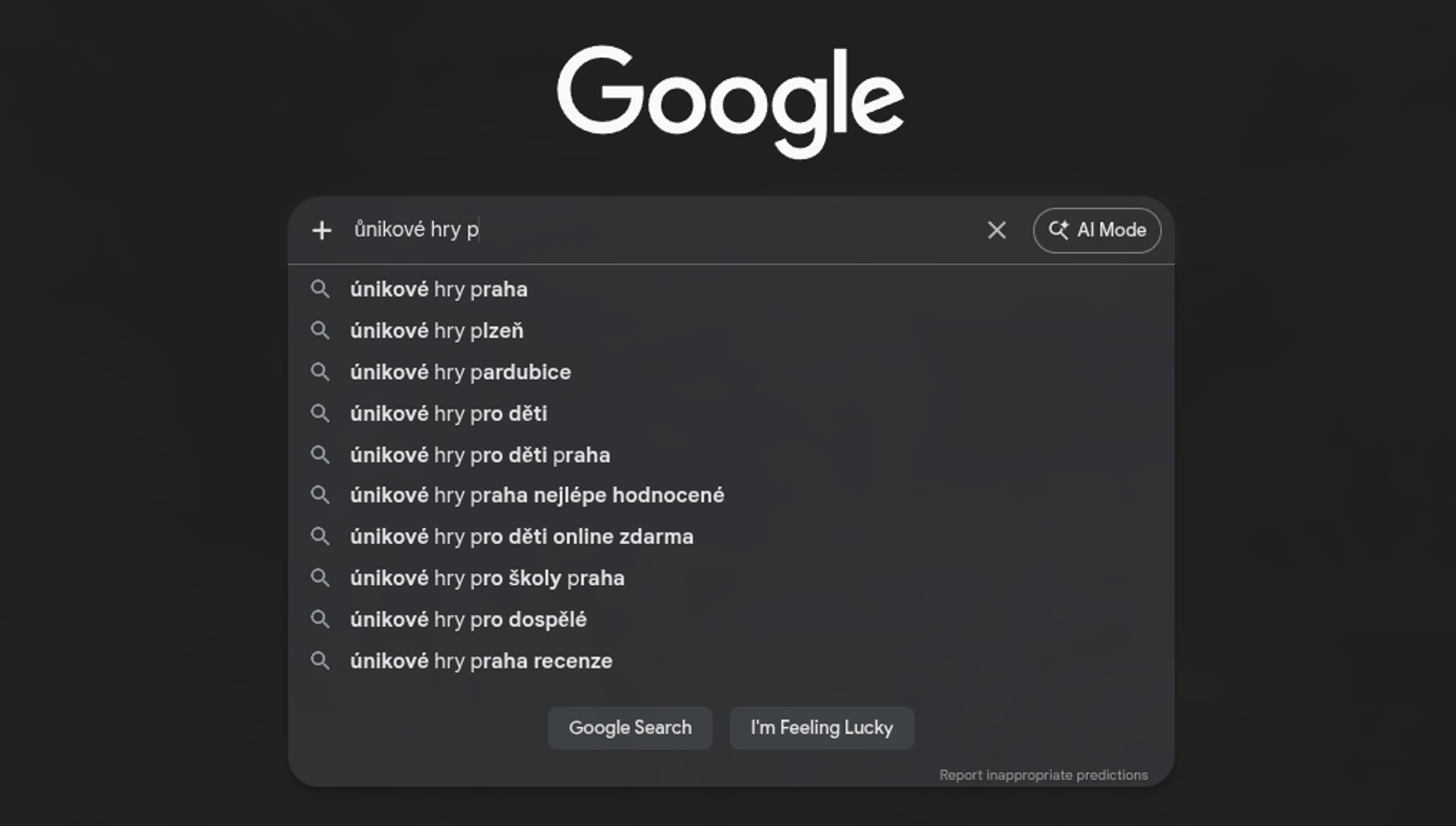Open AI Mode from the search bar
Viewport: 1456px width, 826px height.
click(x=1096, y=230)
